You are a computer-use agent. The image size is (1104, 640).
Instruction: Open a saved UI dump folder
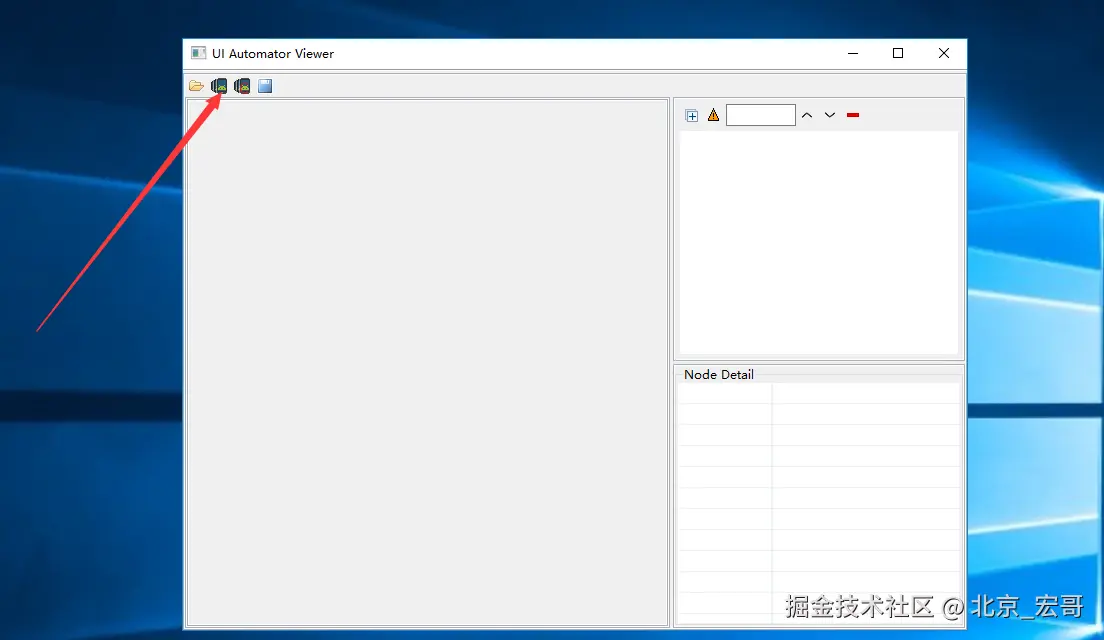(x=196, y=86)
